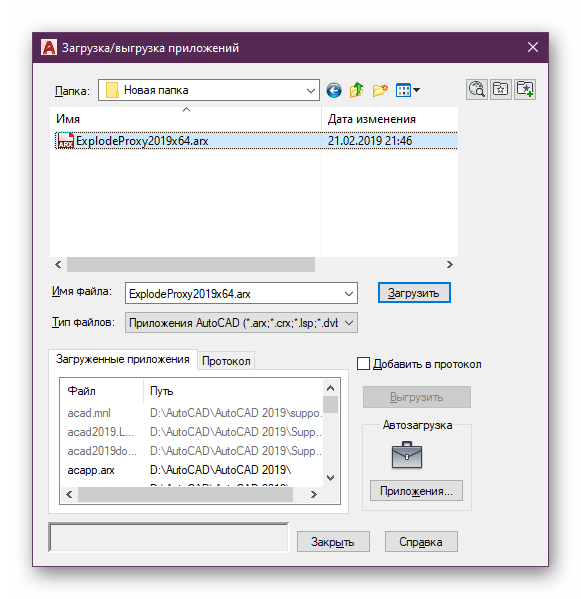This screenshot has width=581, height=599.
Task: Sort by the Дата изменения column header
Action: pyautogui.click(x=390, y=119)
